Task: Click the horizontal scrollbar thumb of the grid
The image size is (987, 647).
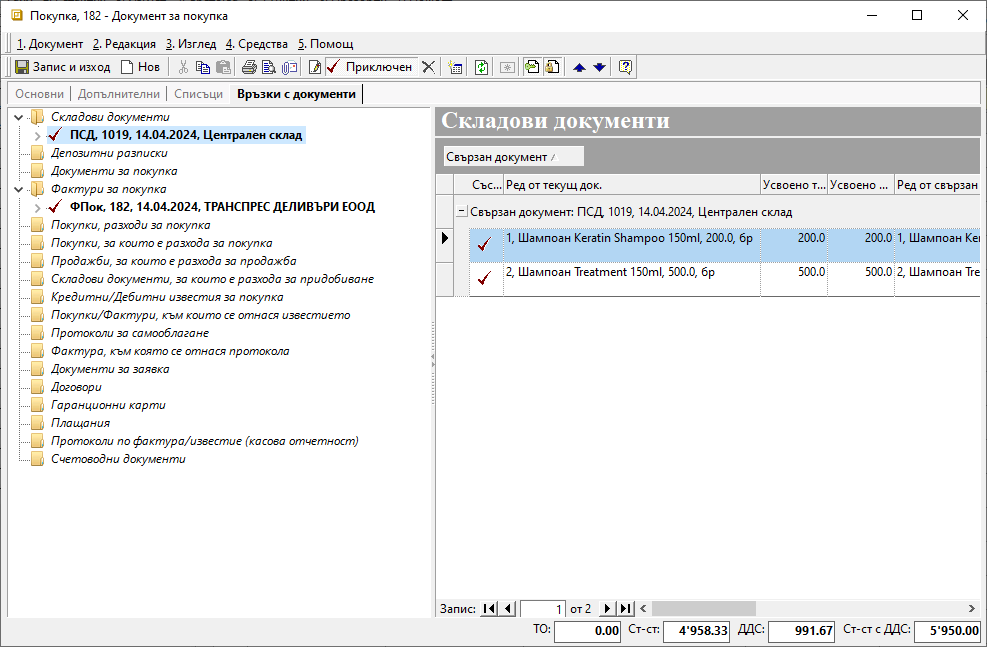Action: click(705, 608)
